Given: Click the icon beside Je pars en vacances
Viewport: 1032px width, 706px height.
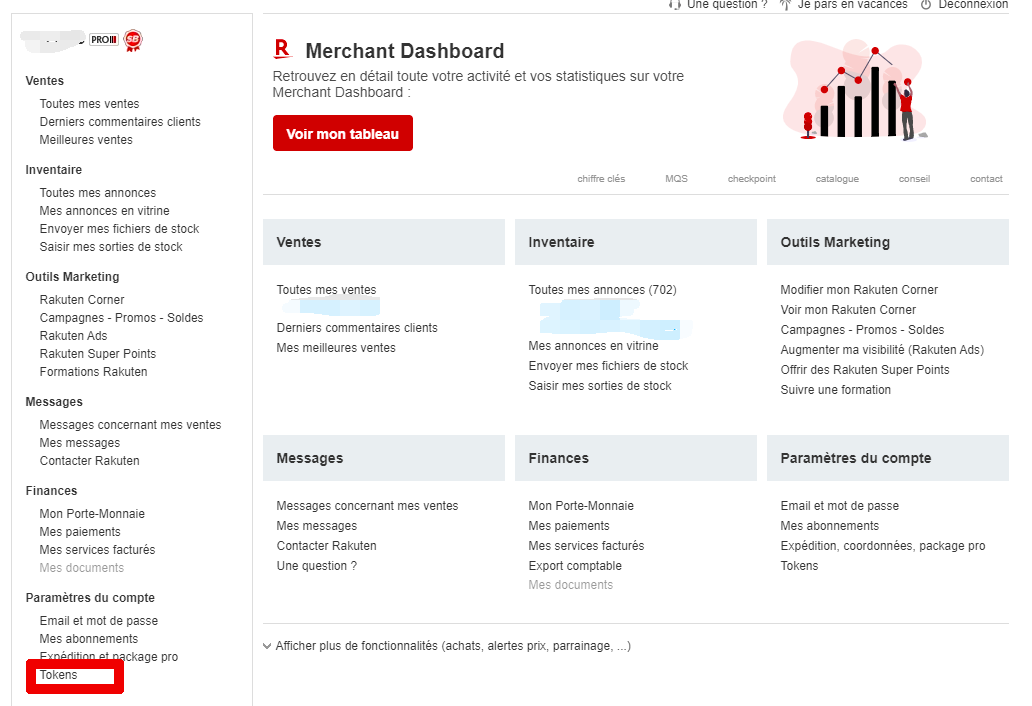Looking at the screenshot, I should [786, 5].
